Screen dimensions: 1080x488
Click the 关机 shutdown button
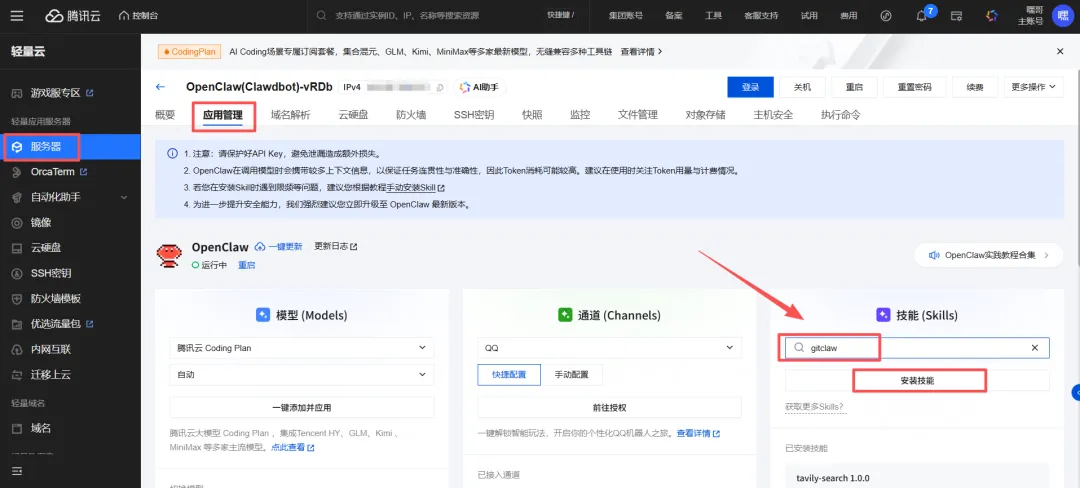(x=802, y=87)
